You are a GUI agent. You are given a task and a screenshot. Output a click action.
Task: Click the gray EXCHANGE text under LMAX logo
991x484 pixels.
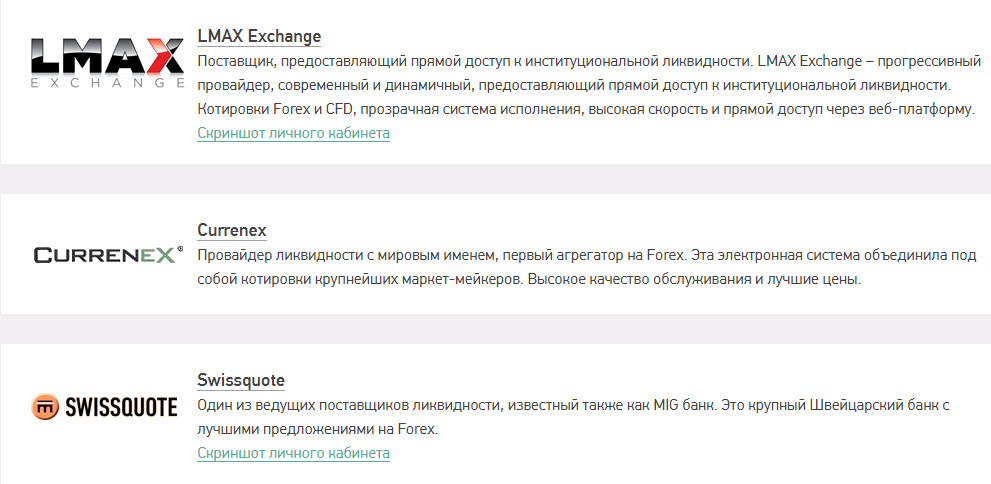[107, 83]
